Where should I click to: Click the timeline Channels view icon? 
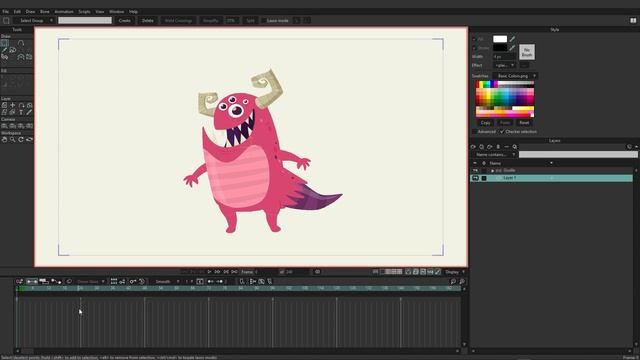(x=31, y=282)
